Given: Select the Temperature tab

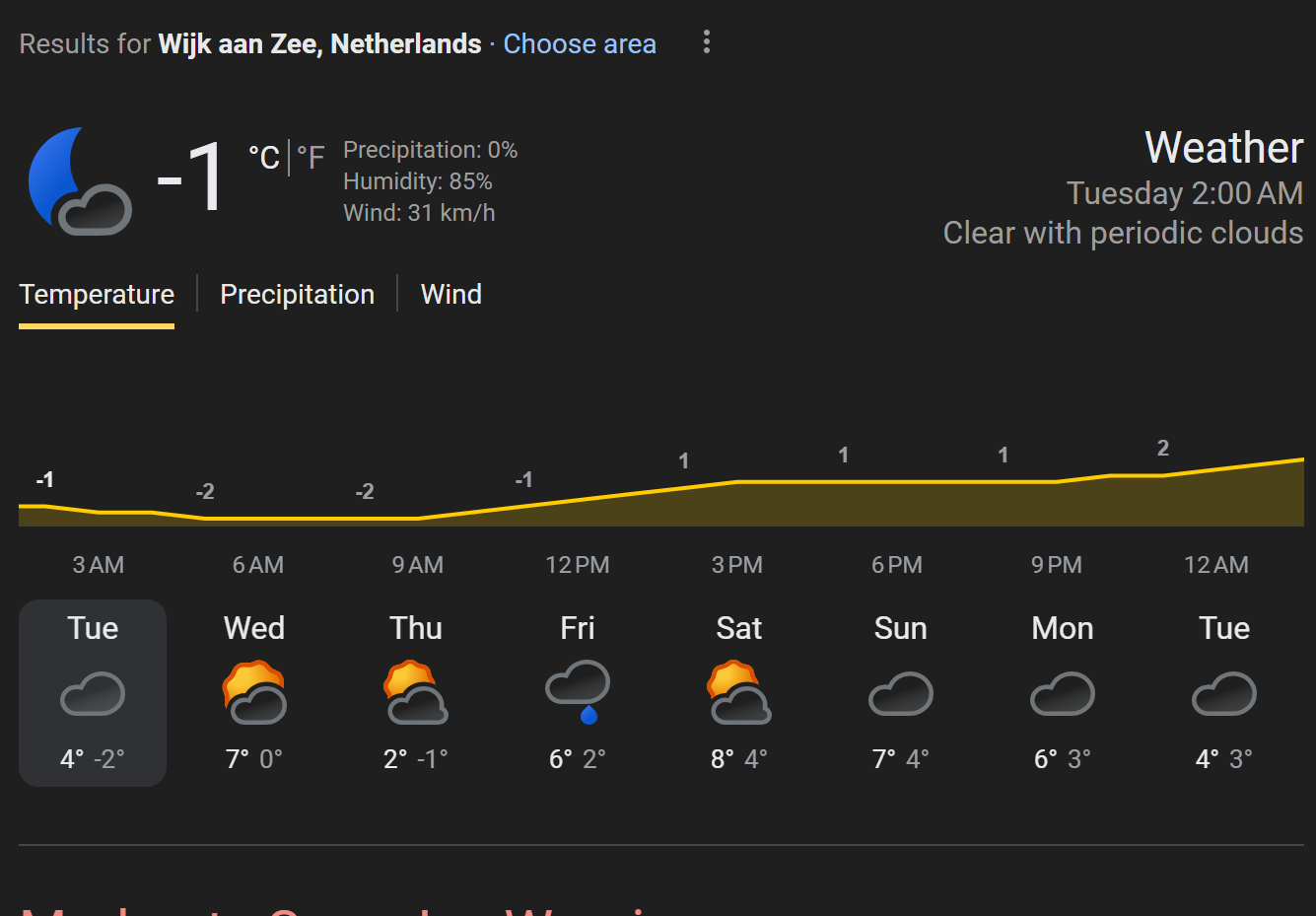Looking at the screenshot, I should tap(97, 294).
